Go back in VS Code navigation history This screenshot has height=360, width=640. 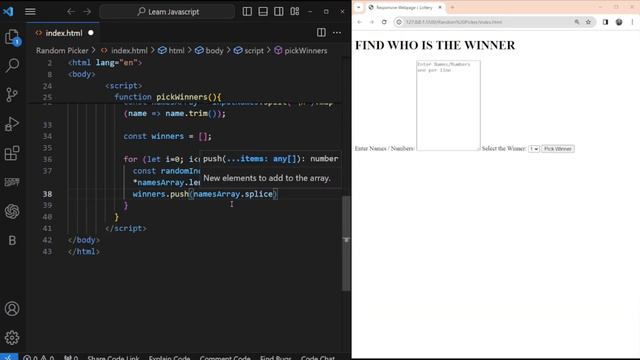(71, 11)
